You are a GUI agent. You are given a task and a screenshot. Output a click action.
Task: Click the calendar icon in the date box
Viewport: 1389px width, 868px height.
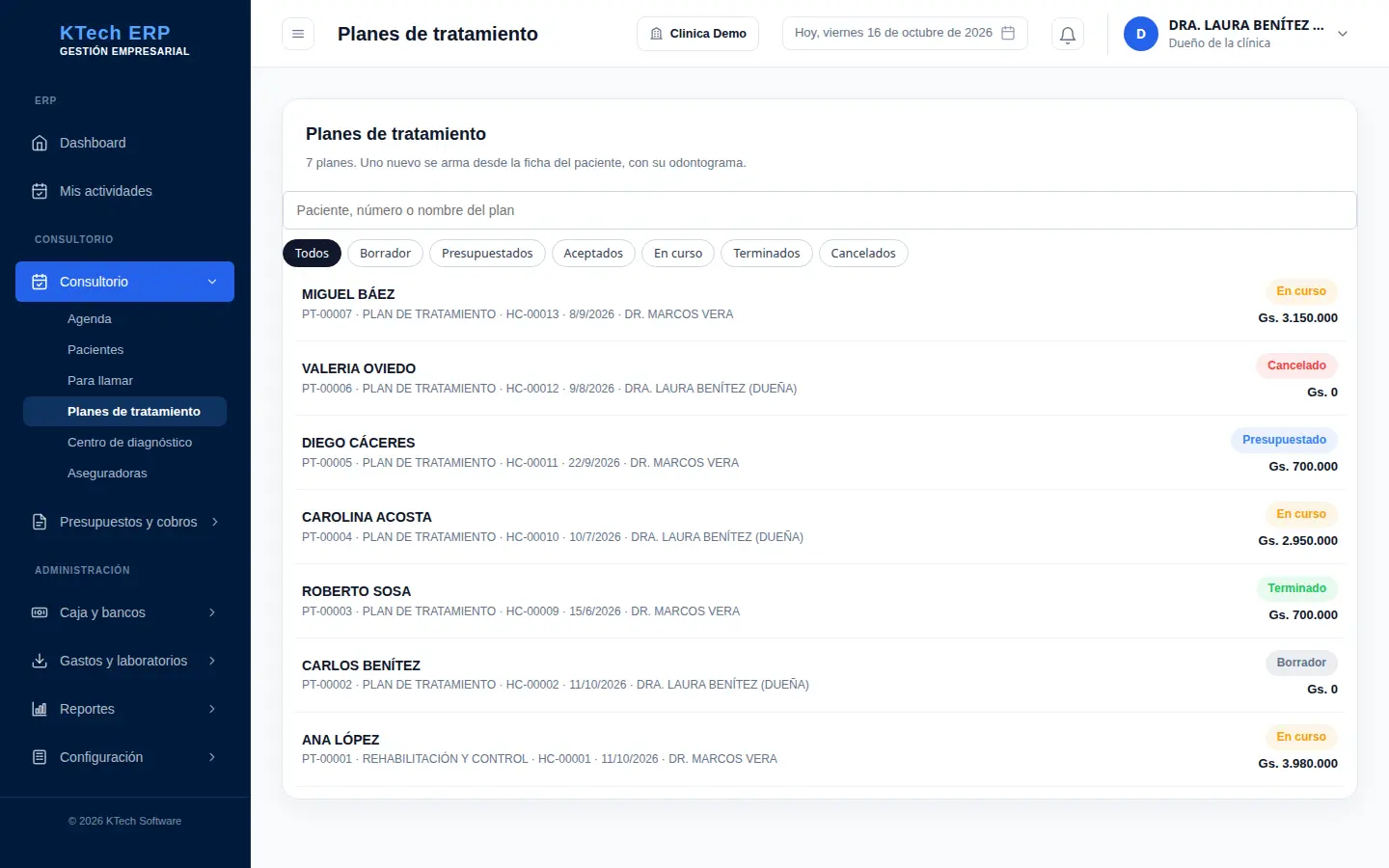coord(1008,33)
